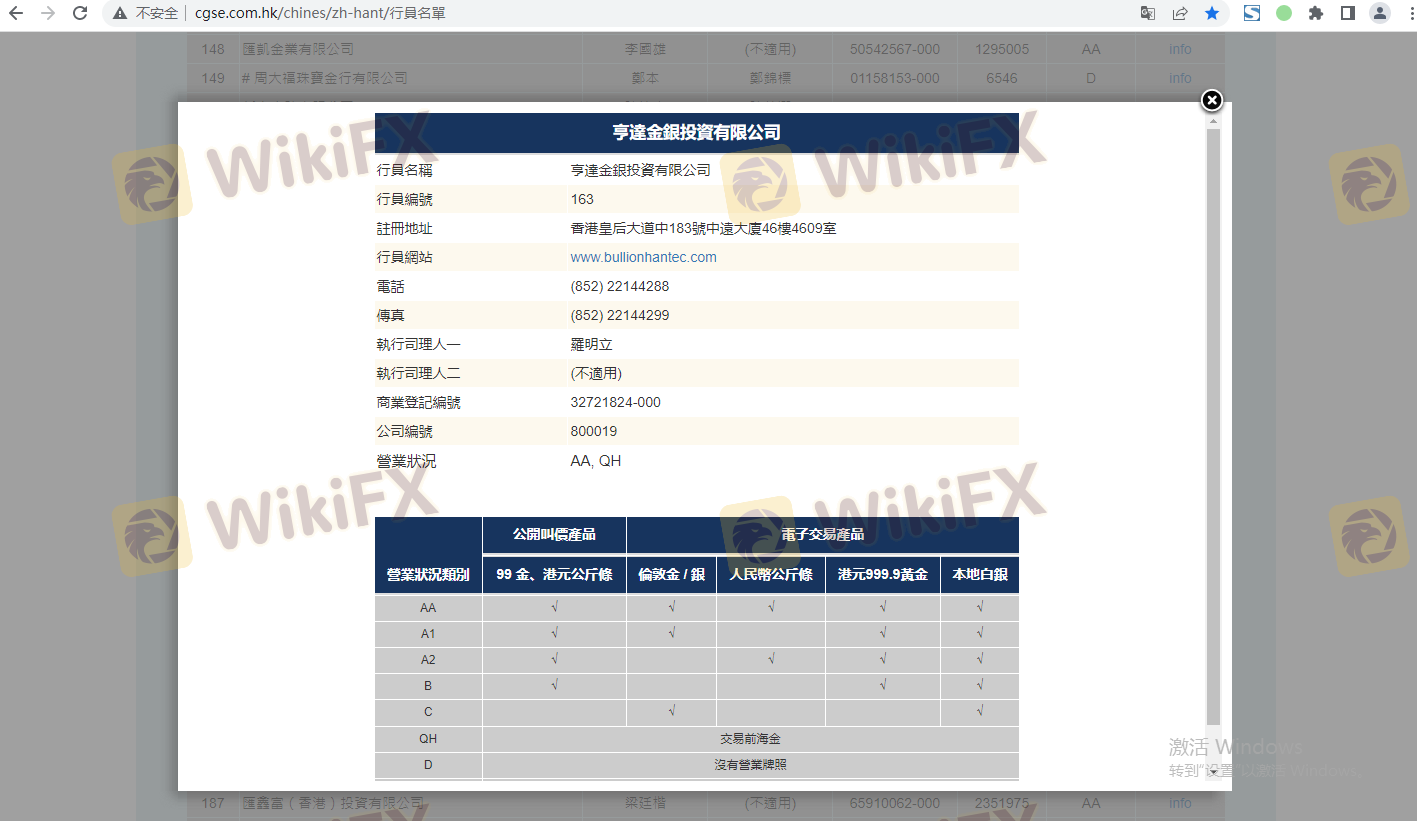Click the popup scrollbar down arrow
Viewport: 1417px width, 821px height.
1214,771
